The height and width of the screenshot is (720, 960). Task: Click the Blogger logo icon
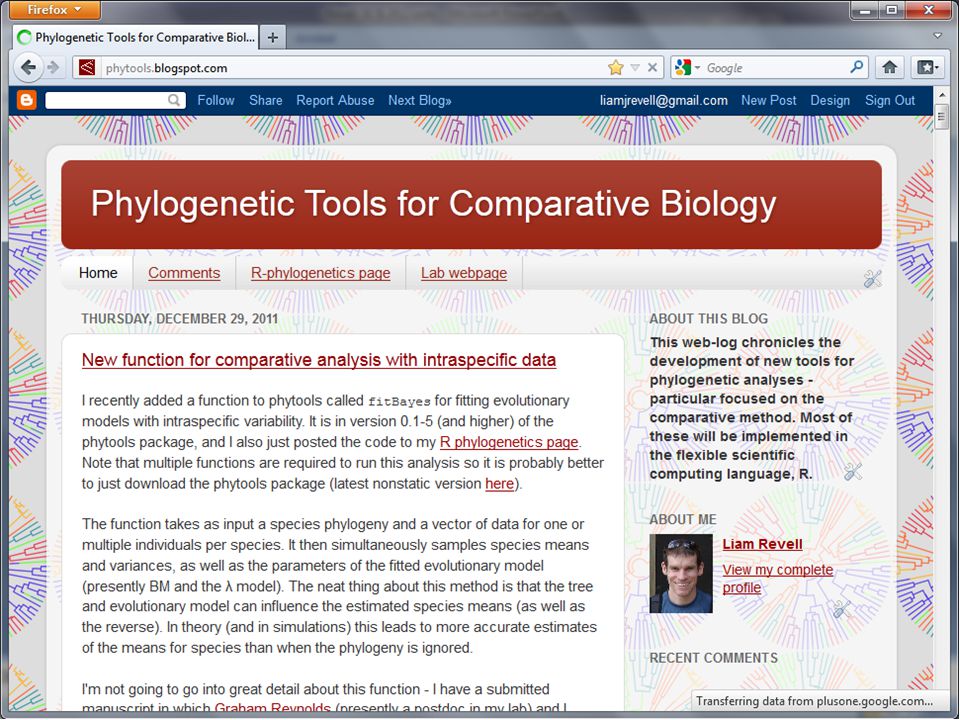(26, 100)
